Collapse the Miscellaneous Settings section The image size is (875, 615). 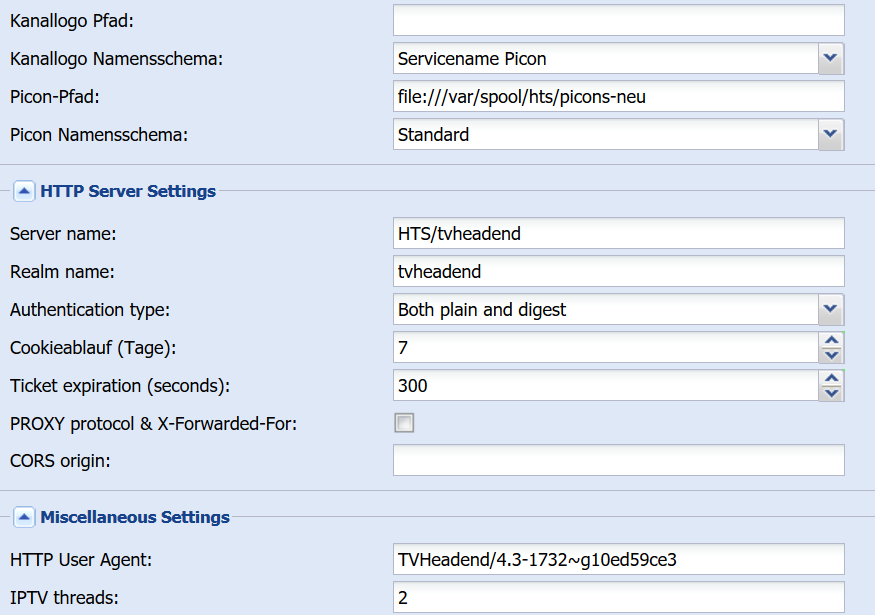pos(24,517)
